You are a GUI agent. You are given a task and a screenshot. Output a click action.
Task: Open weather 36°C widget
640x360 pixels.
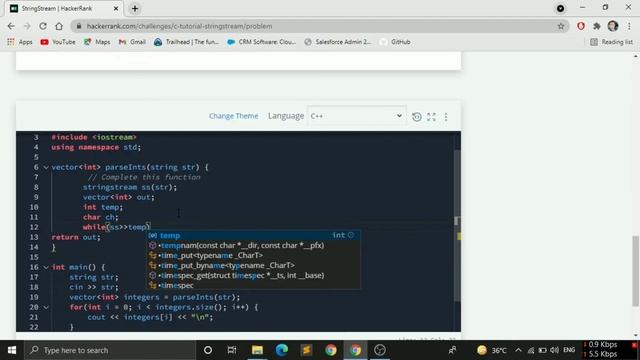[x=492, y=350]
